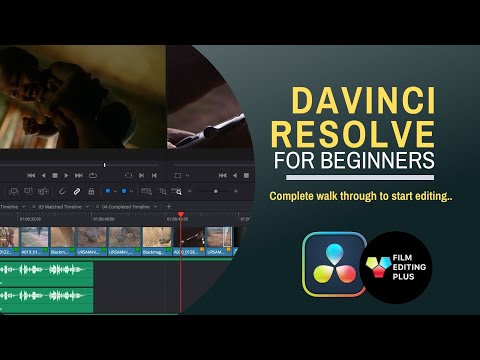Click the timeline zoom out minus button

click(x=190, y=191)
